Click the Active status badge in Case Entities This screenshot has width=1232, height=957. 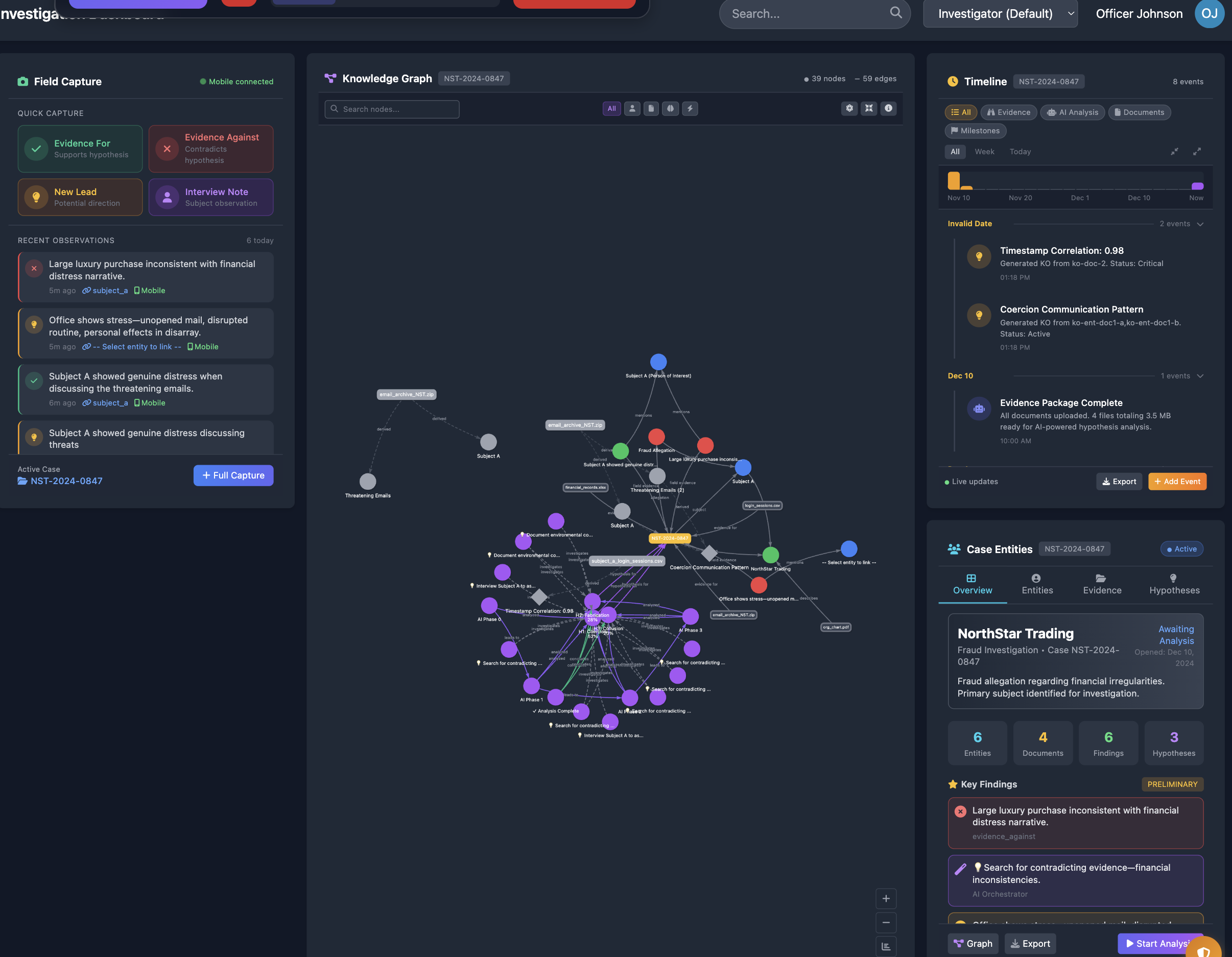[1181, 548]
